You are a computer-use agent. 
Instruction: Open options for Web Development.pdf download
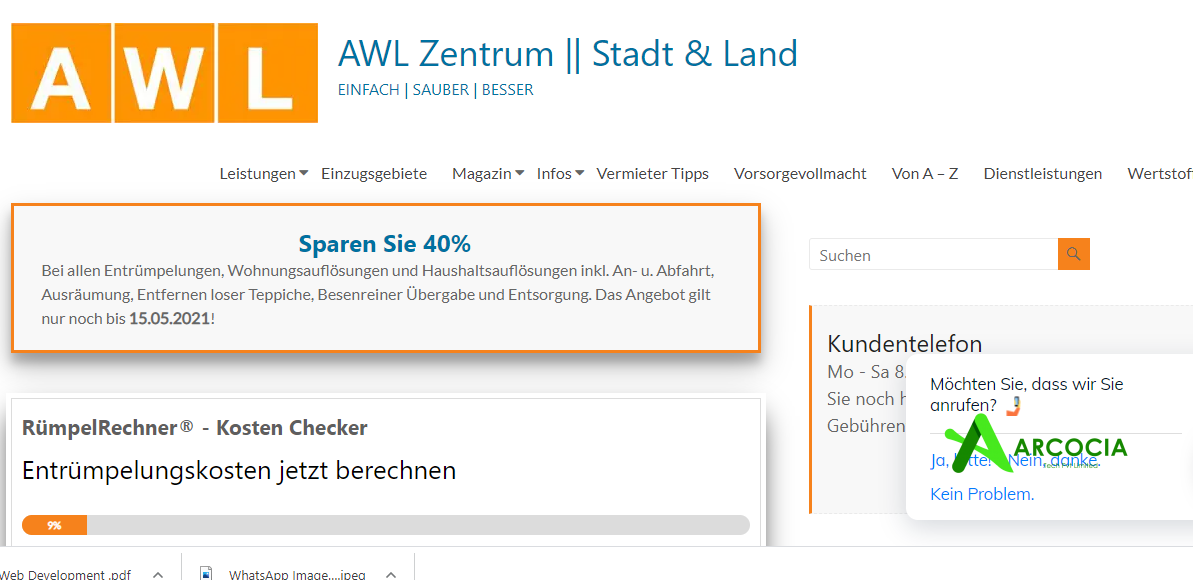point(157,574)
